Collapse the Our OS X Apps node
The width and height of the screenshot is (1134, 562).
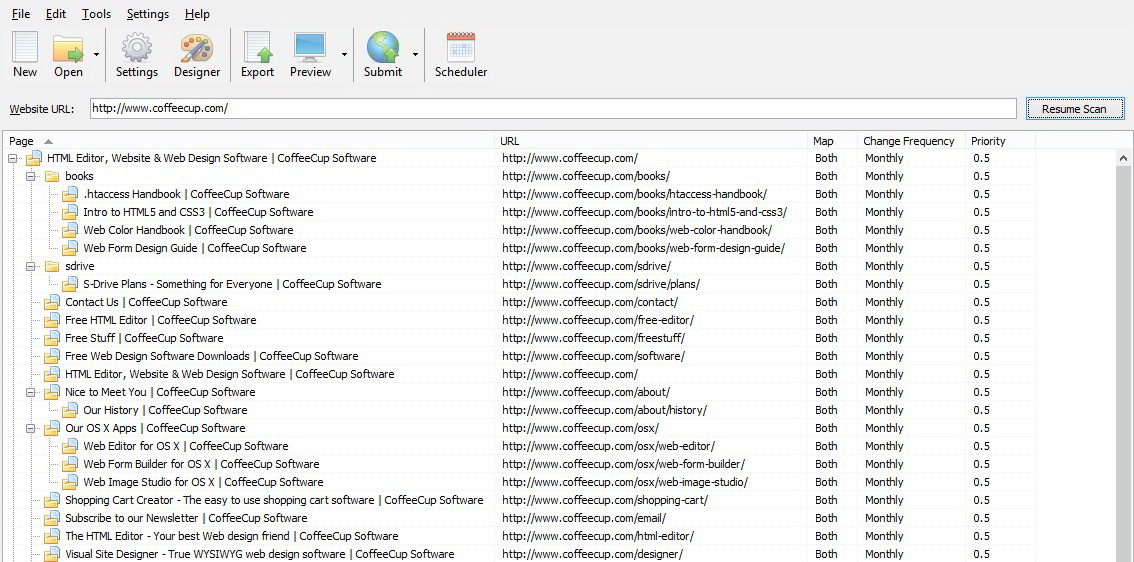[31, 428]
